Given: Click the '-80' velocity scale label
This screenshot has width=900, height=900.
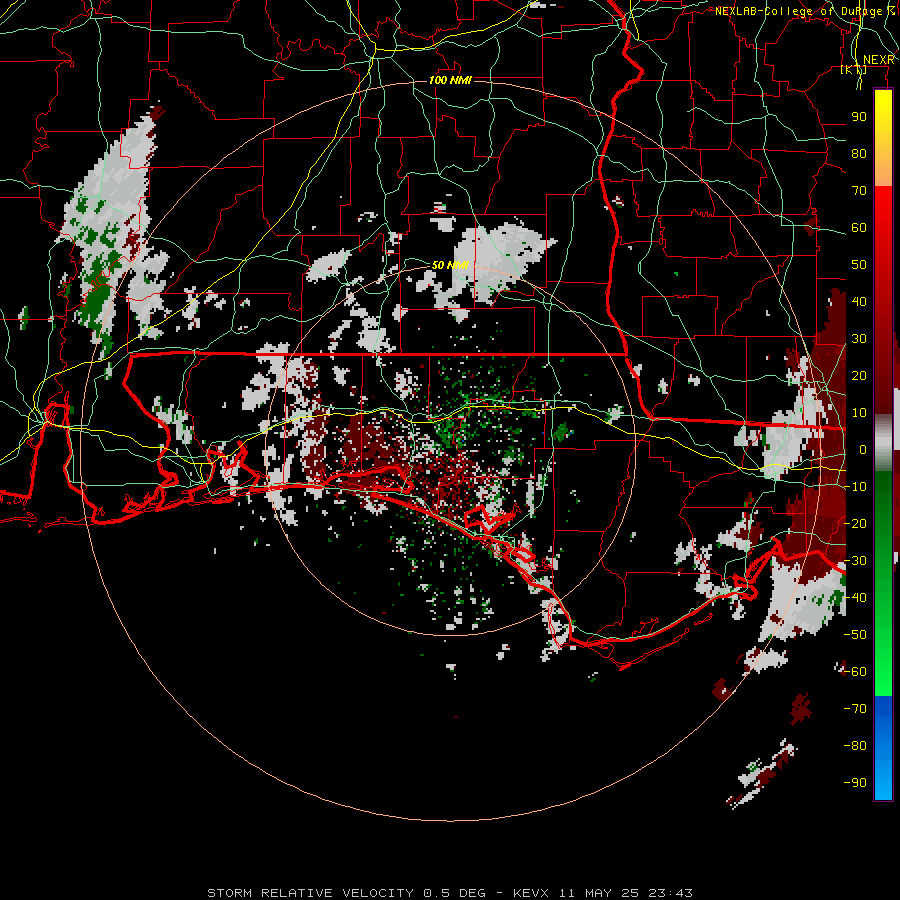Looking at the screenshot, I should point(855,746).
